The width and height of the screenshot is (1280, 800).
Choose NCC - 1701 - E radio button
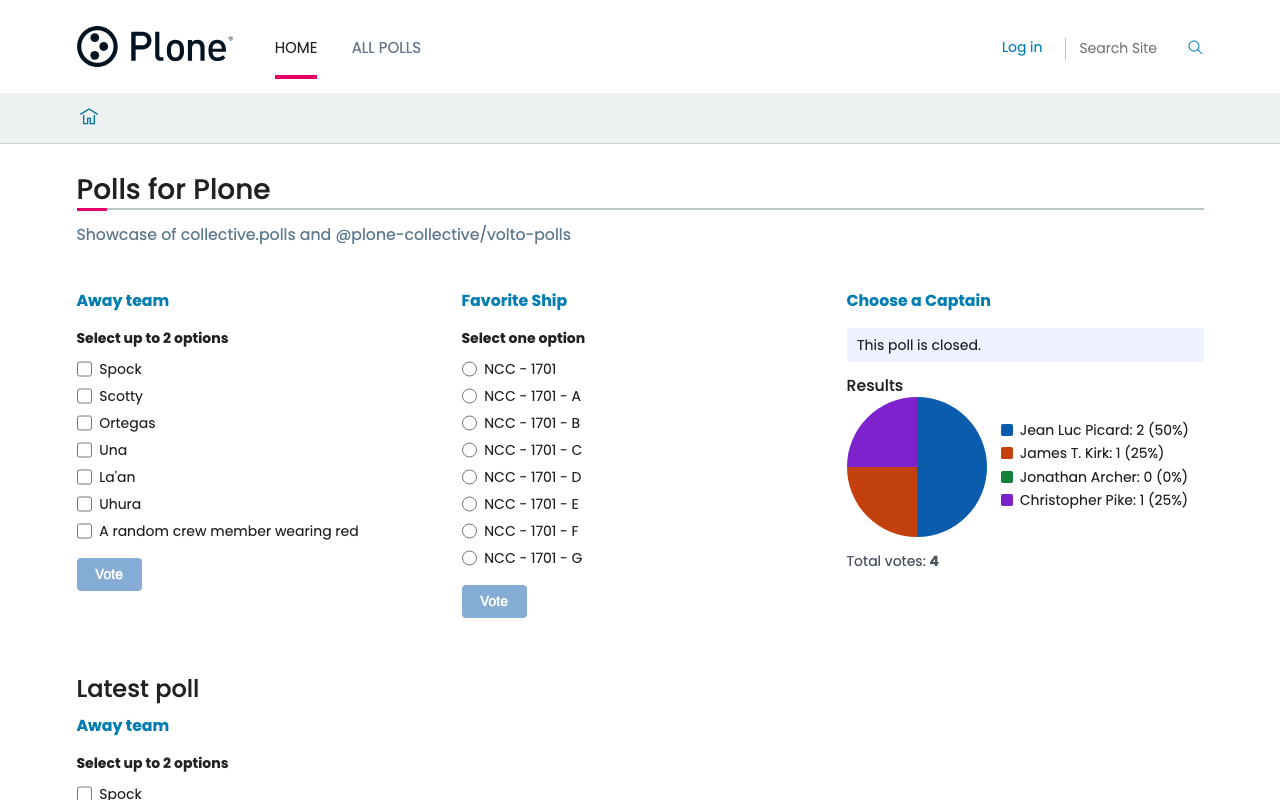pyautogui.click(x=470, y=504)
